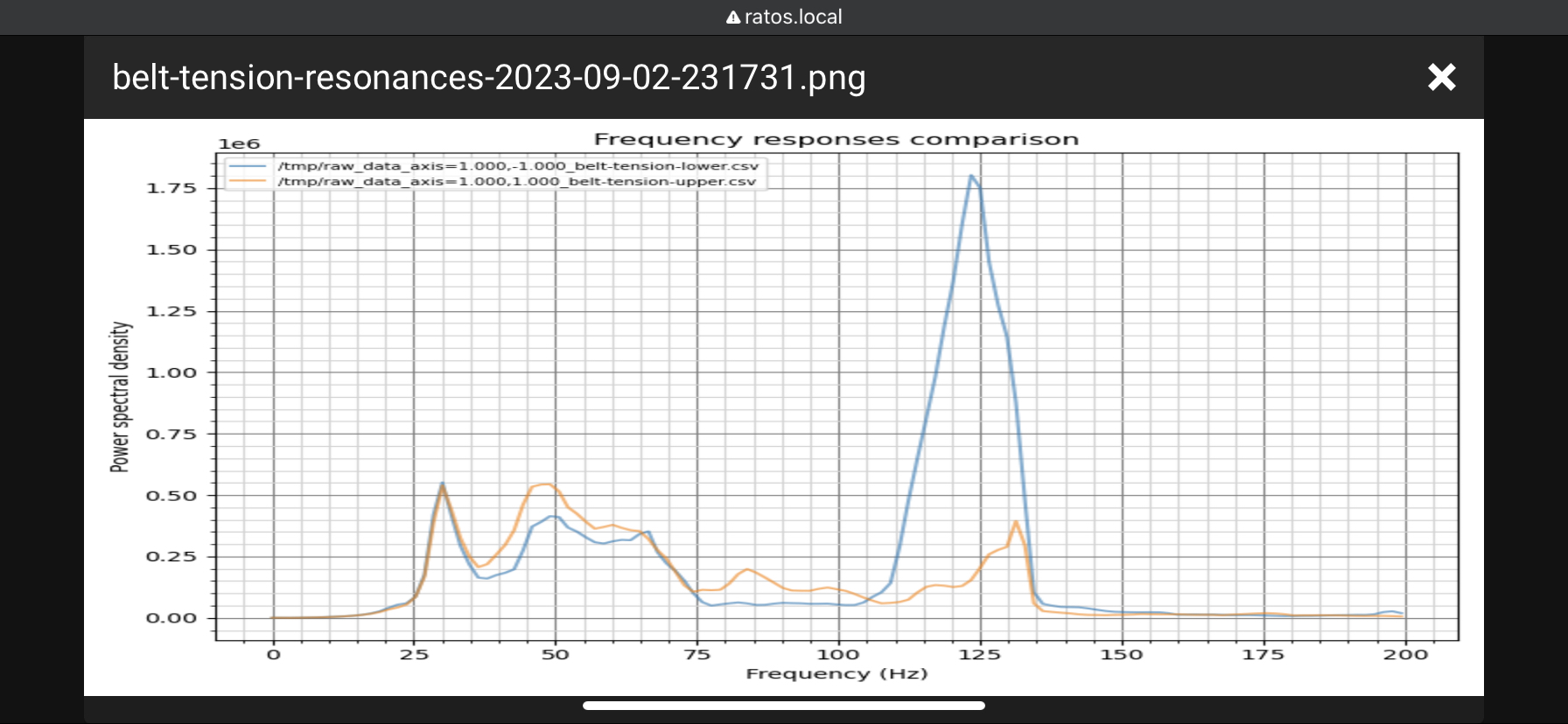Viewport: 1568px width, 724px height.
Task: Click the orange legend line swatch
Action: [x=248, y=182]
